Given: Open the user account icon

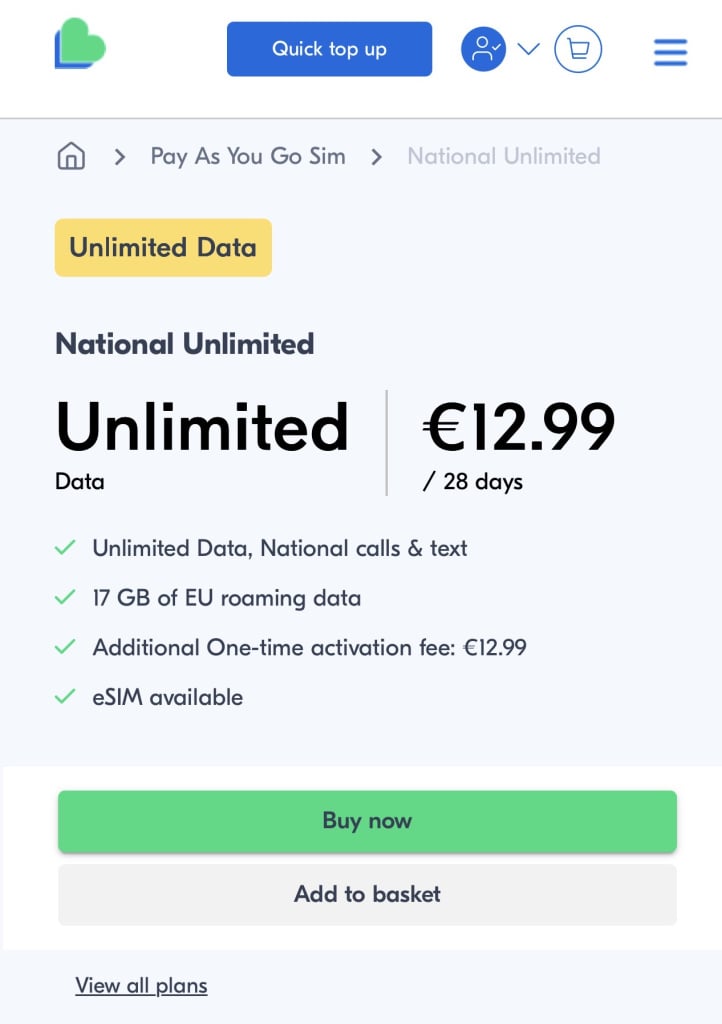Looking at the screenshot, I should point(483,49).
